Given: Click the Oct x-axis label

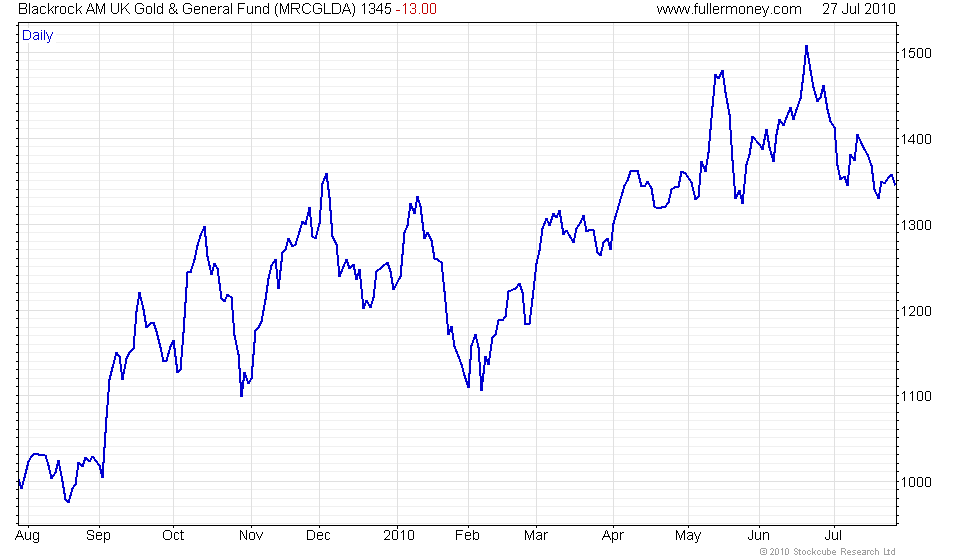Looking at the screenshot, I should tap(172, 536).
